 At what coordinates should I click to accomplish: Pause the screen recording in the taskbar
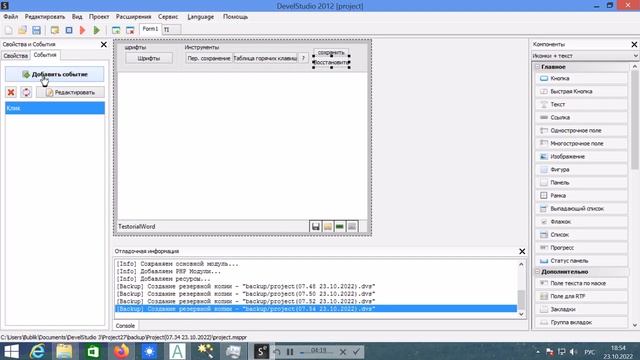[x=290, y=351]
